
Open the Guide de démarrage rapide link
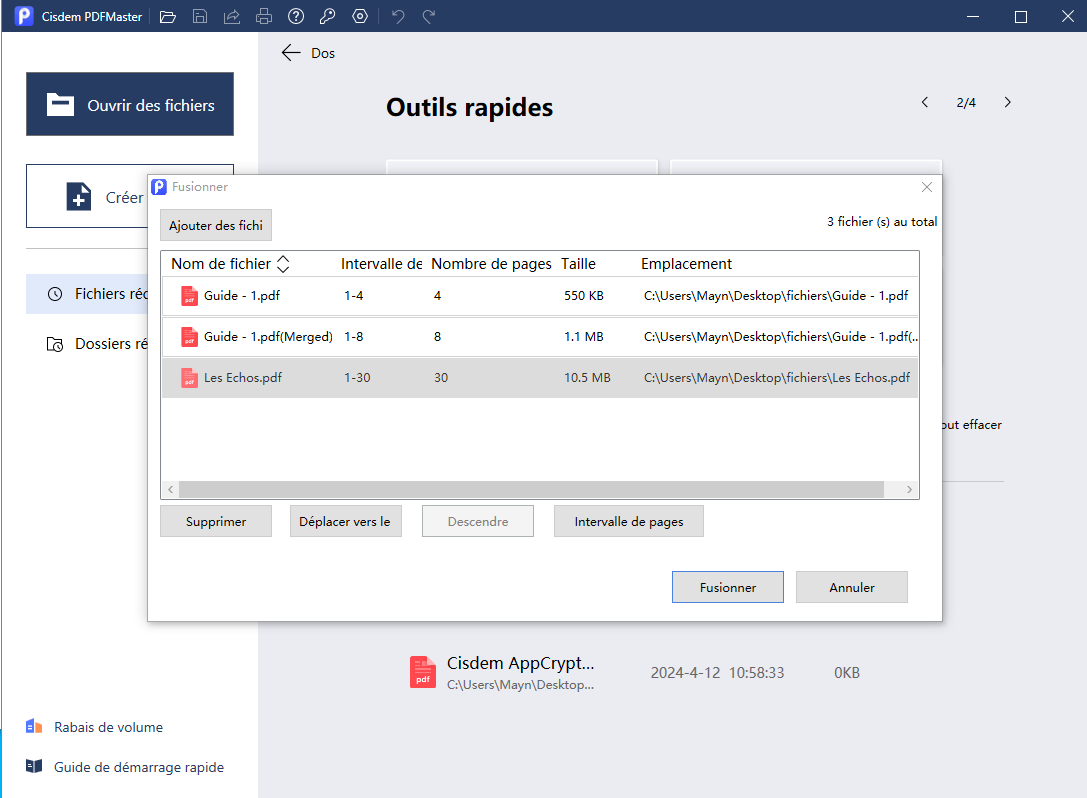pos(139,767)
